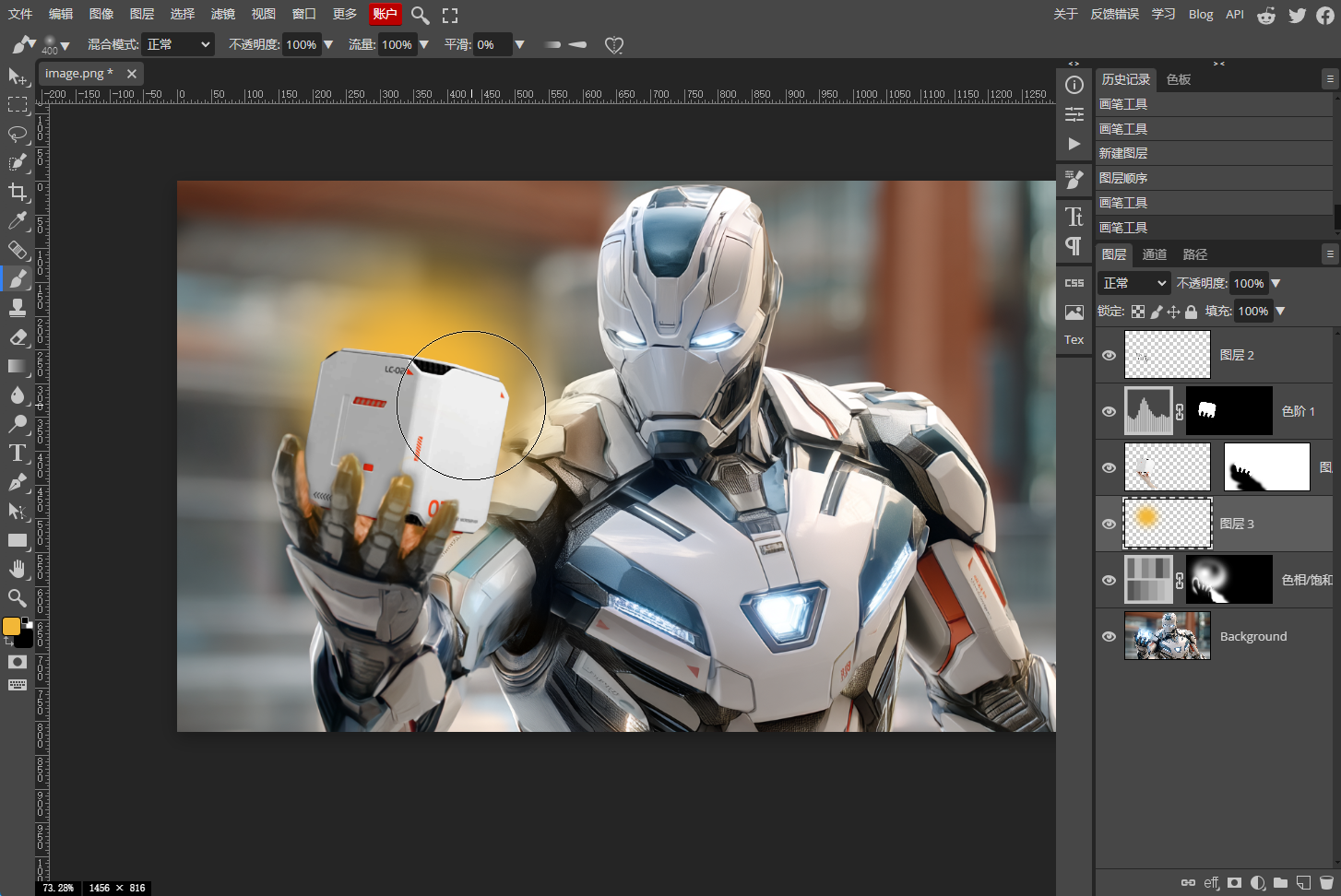Select the Eyedropper tool
Screen dimensions: 1341x896
[18, 220]
